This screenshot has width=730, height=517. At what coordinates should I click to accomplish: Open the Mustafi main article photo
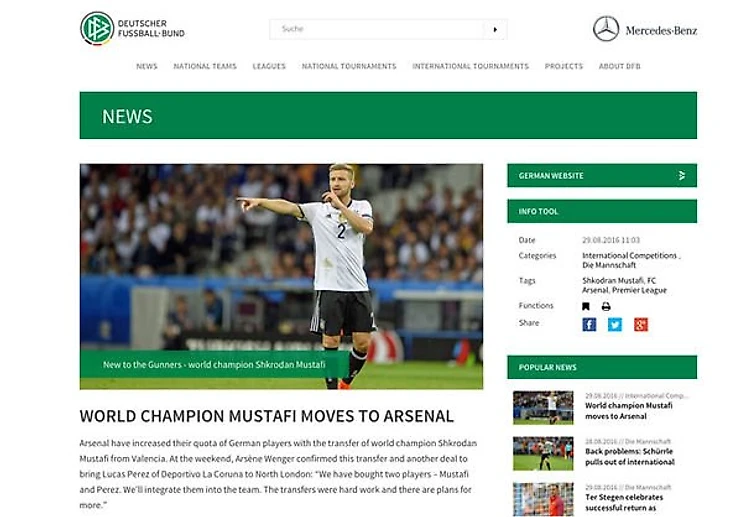pyautogui.click(x=281, y=276)
